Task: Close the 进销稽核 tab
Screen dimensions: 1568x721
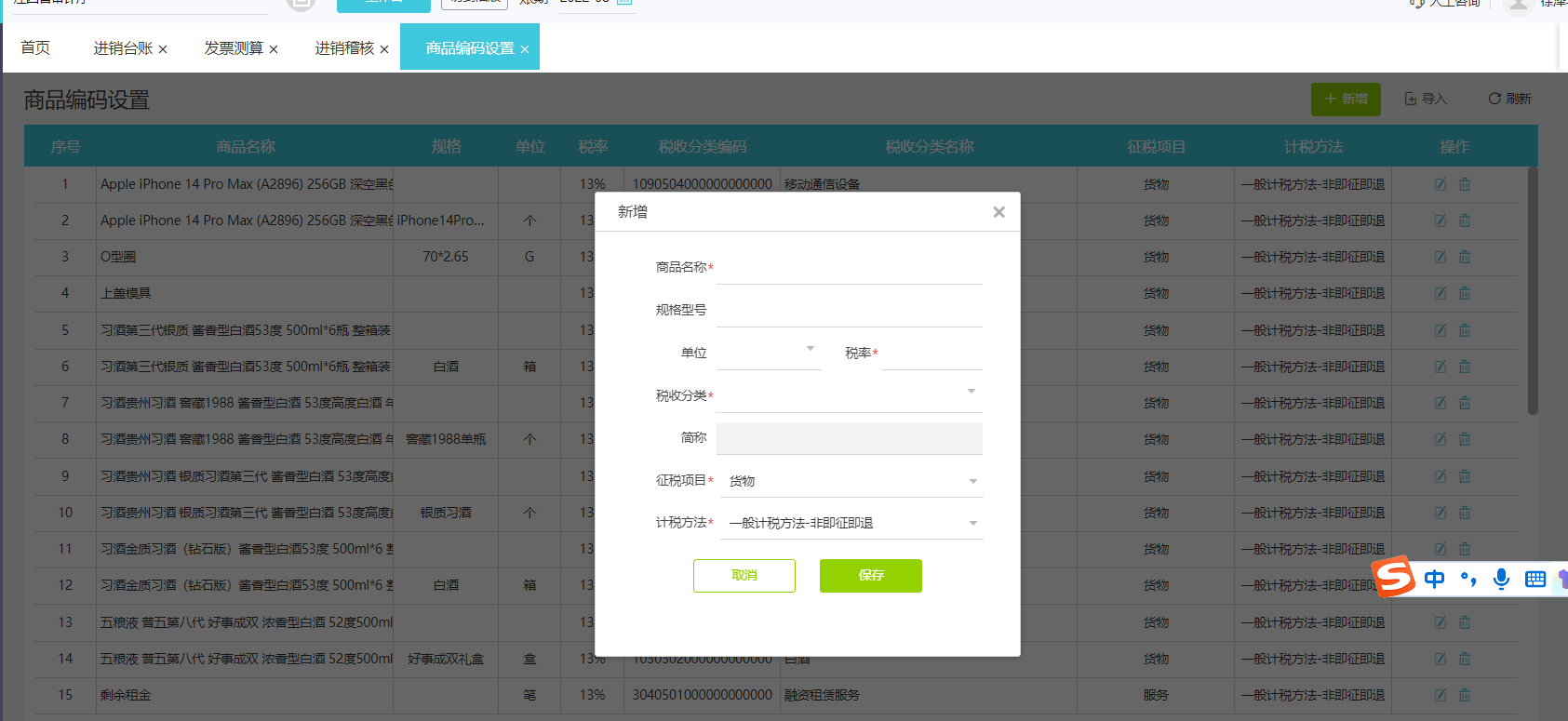Action: [384, 49]
